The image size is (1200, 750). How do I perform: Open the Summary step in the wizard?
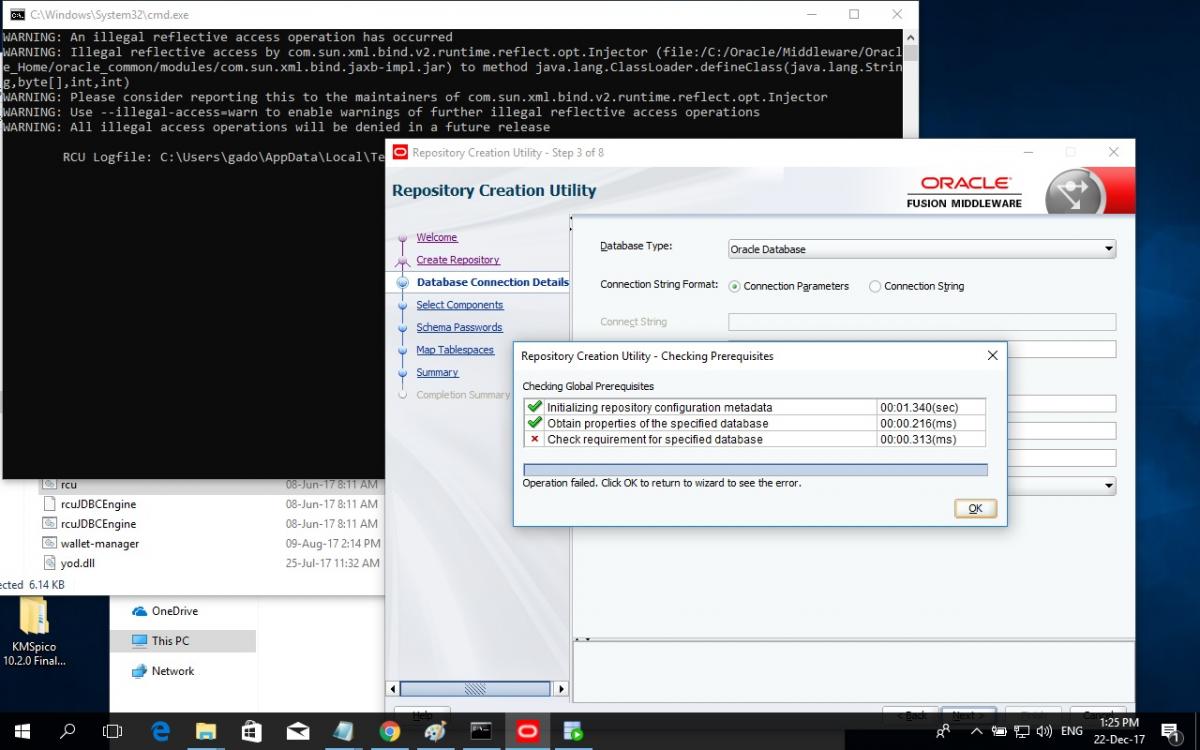[x=437, y=373]
